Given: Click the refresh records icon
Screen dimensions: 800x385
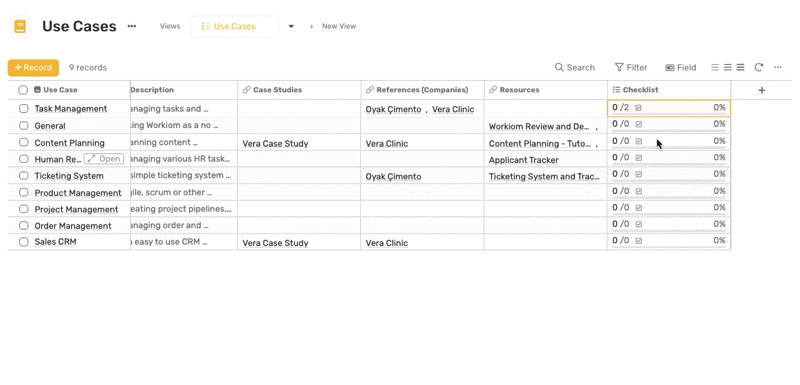Looking at the screenshot, I should tap(759, 67).
